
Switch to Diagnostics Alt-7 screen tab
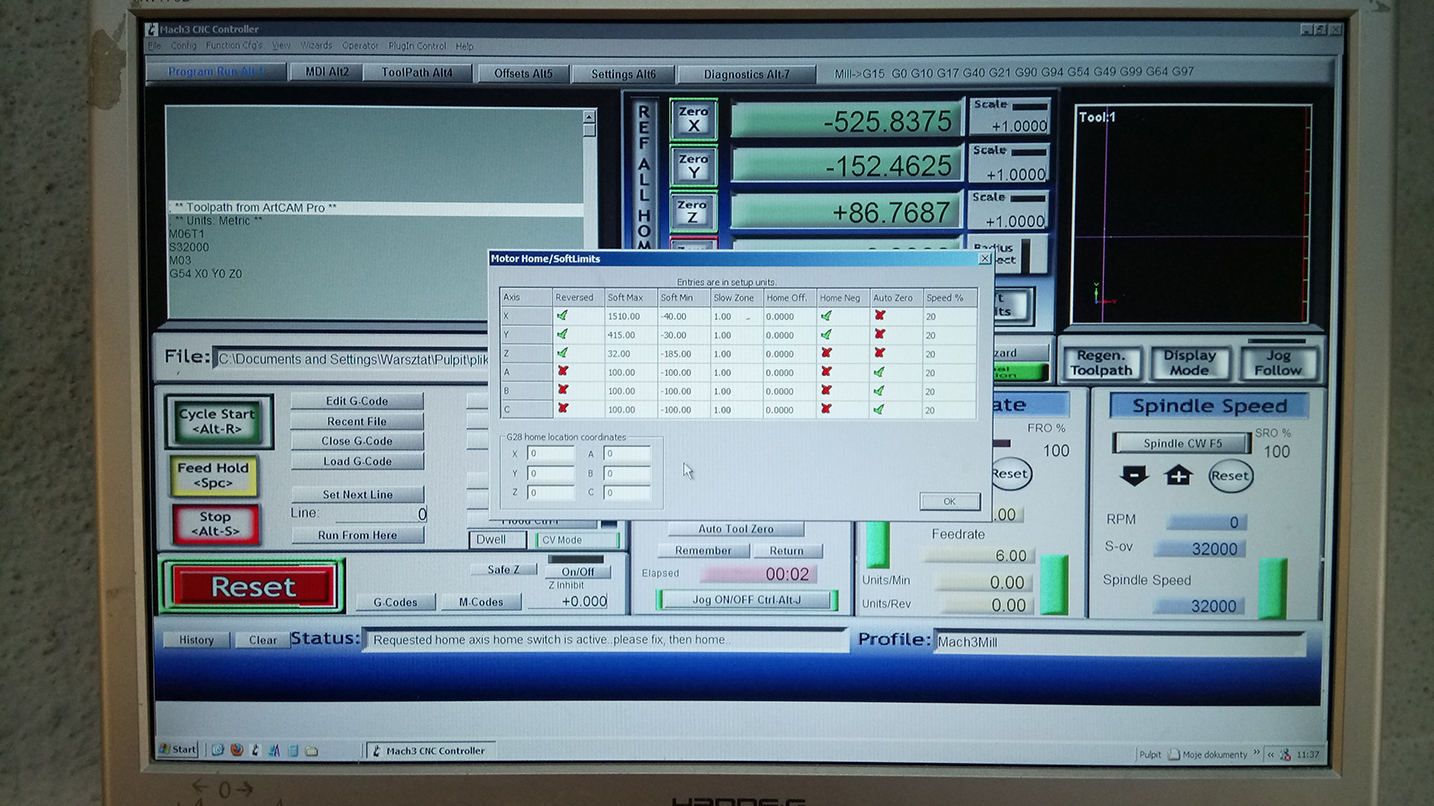[746, 74]
